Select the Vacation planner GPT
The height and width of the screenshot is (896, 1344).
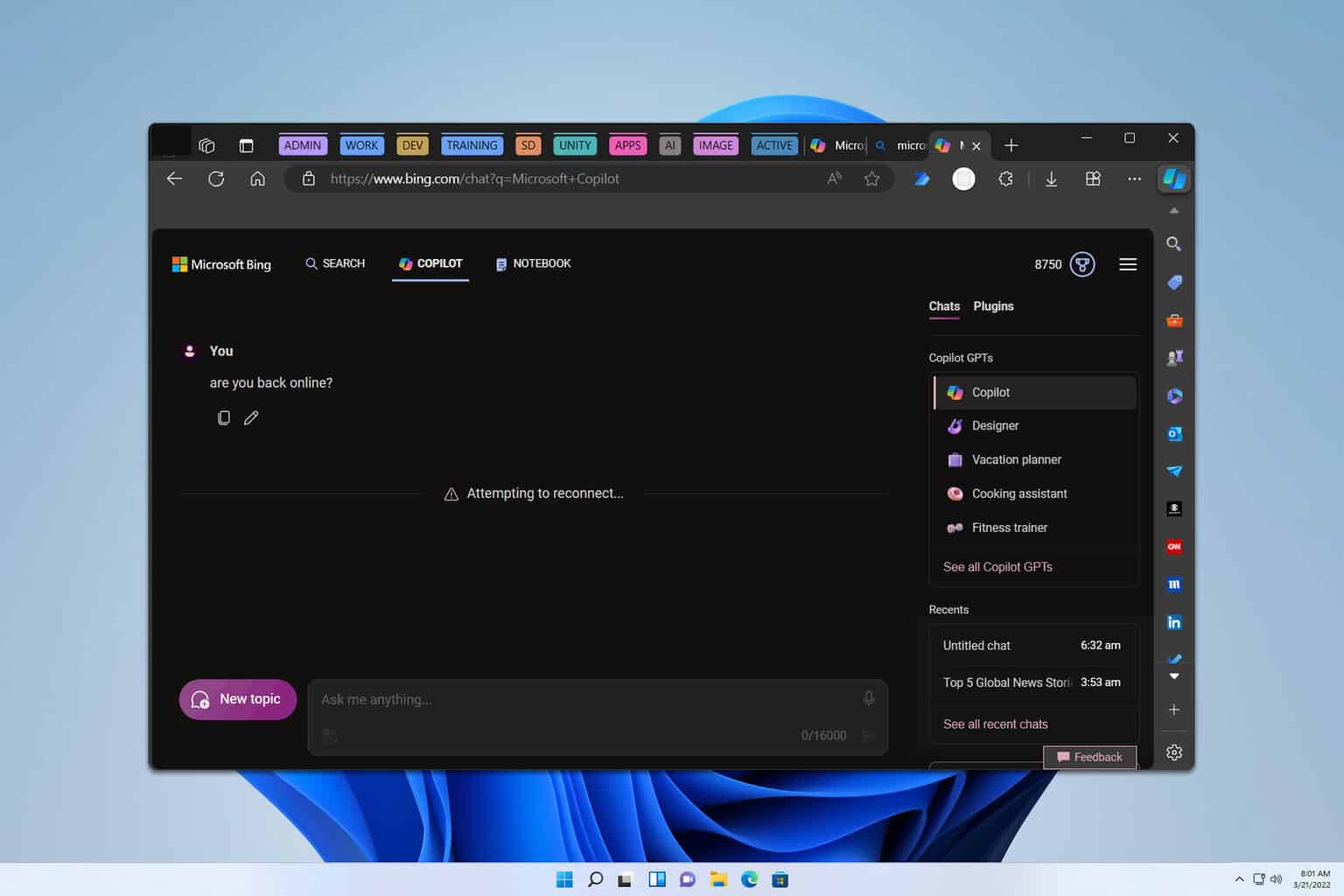click(x=1034, y=459)
